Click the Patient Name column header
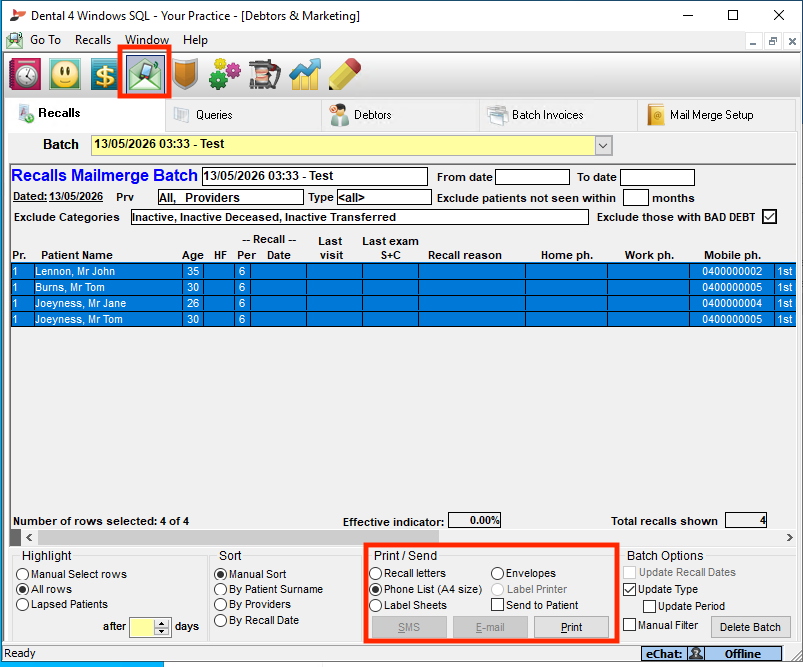Viewport: 803px width, 667px height. click(77, 255)
